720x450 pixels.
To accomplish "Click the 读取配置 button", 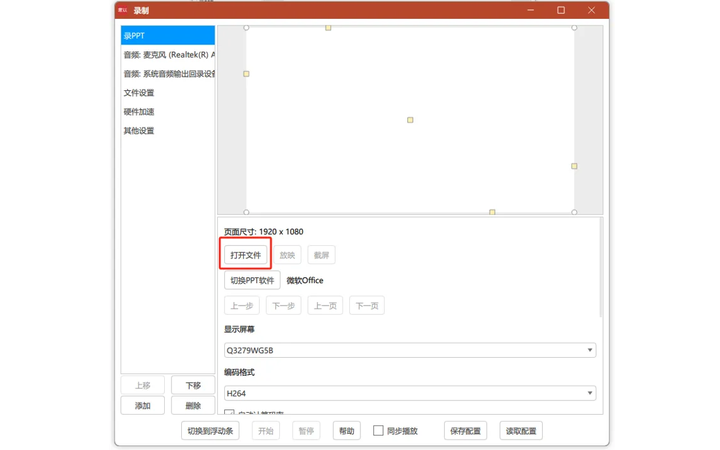I will click(521, 431).
